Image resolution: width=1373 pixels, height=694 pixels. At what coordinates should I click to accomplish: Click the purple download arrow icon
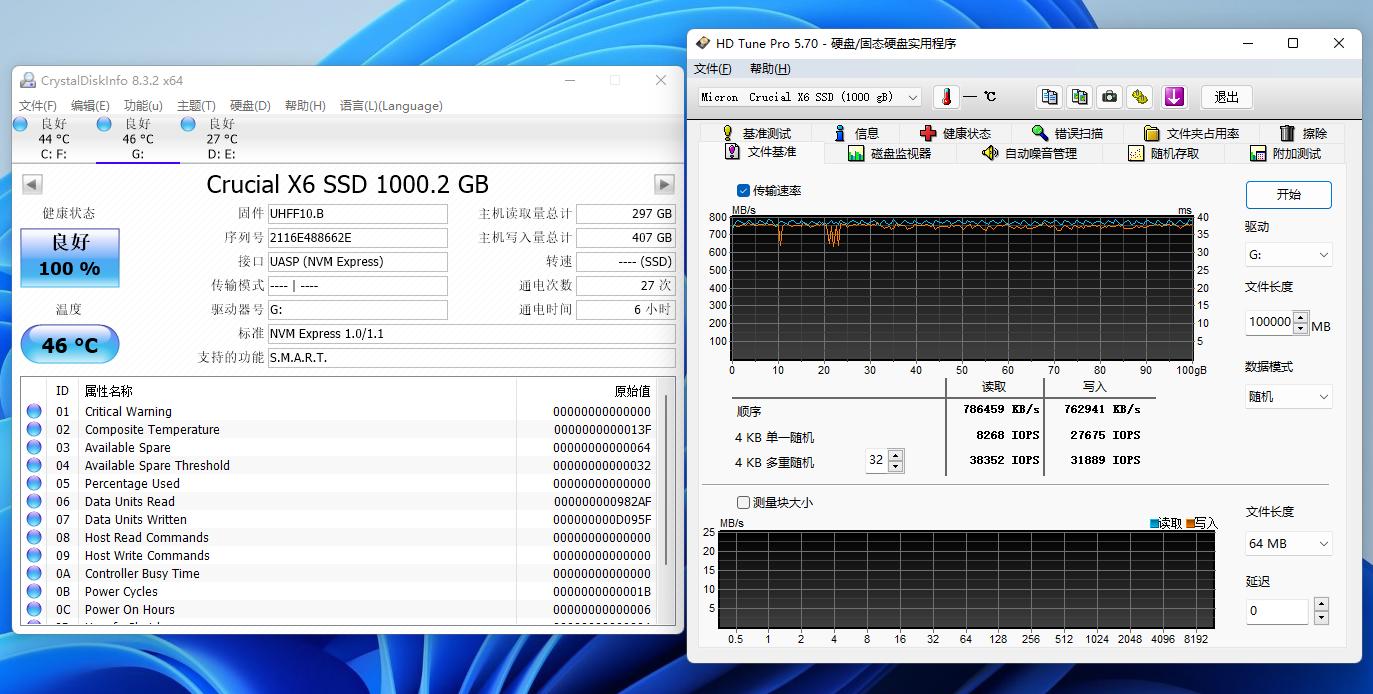coord(1174,97)
